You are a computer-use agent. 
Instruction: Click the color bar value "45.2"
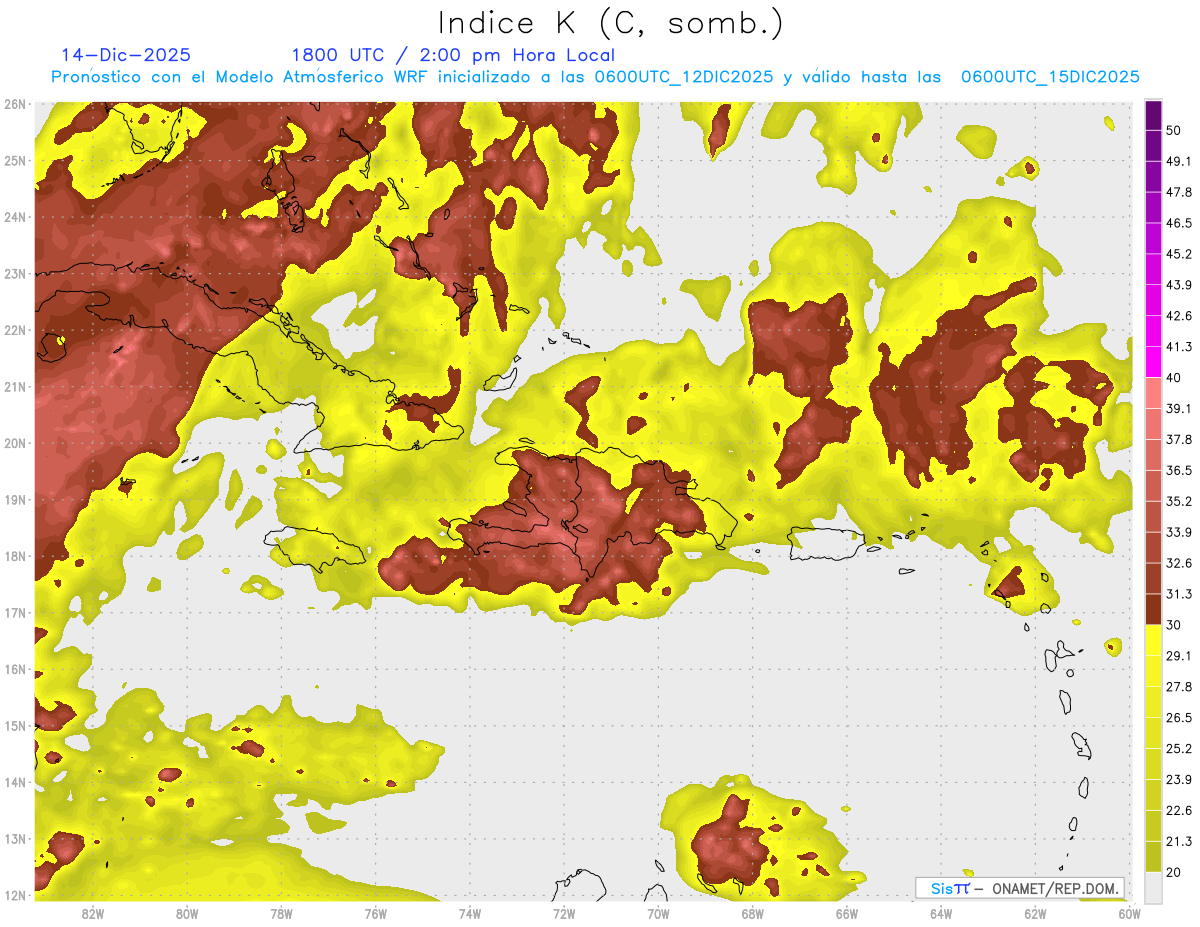(x=1179, y=254)
